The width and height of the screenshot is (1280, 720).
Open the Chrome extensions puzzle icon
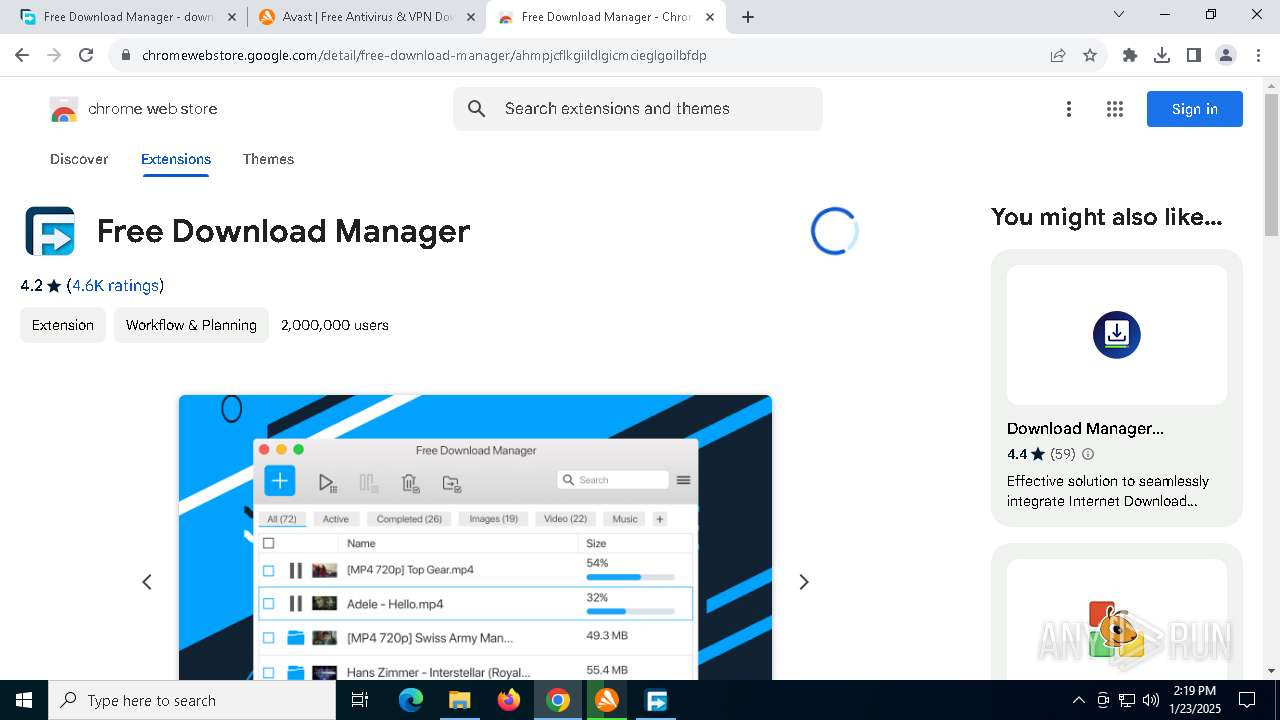[1130, 55]
